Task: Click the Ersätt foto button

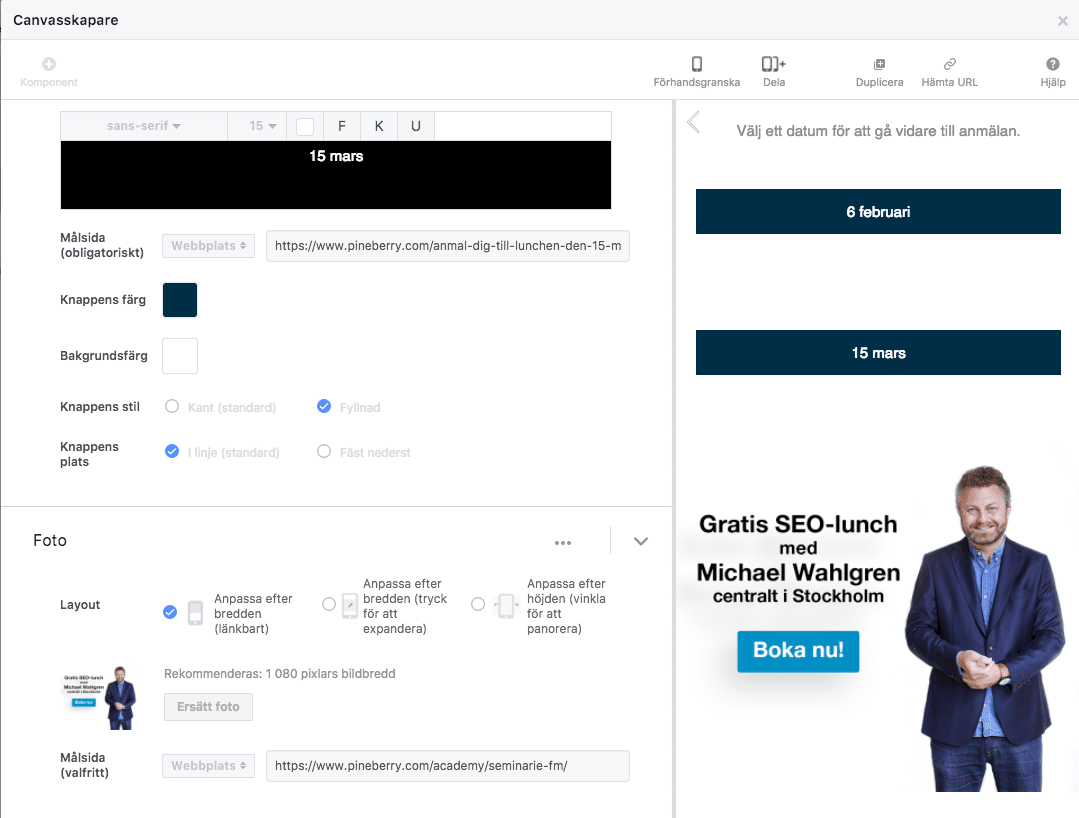Action: click(x=209, y=707)
